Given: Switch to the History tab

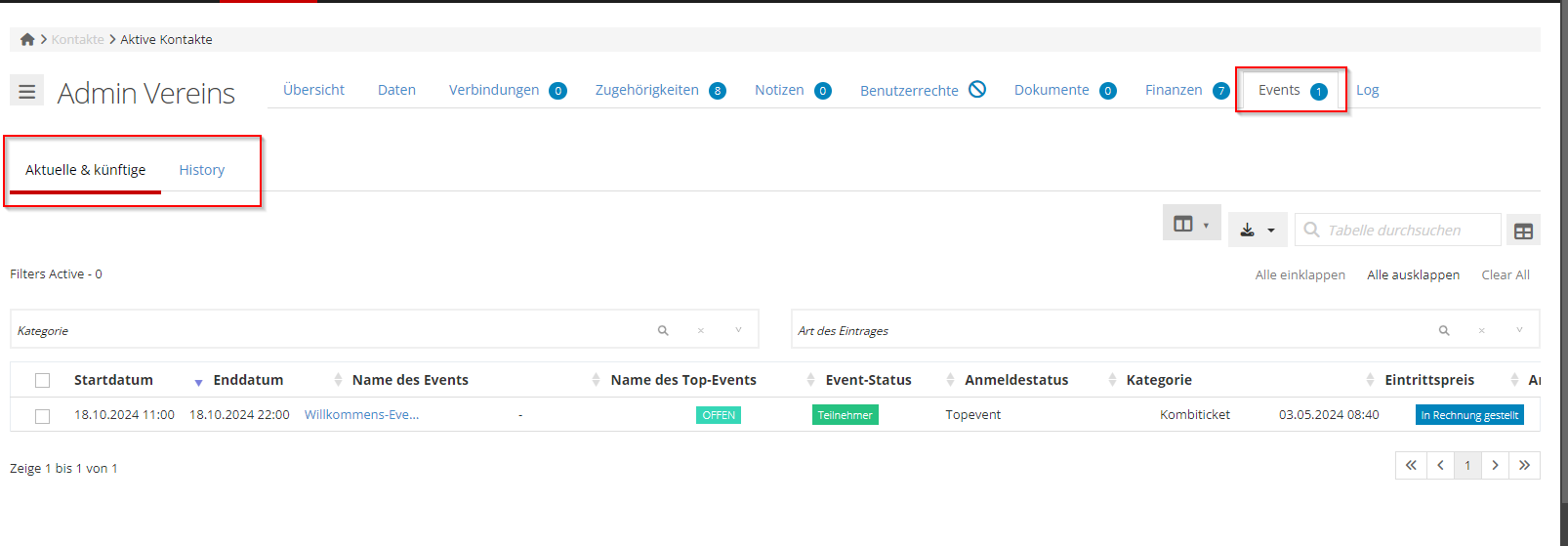Looking at the screenshot, I should tap(201, 170).
